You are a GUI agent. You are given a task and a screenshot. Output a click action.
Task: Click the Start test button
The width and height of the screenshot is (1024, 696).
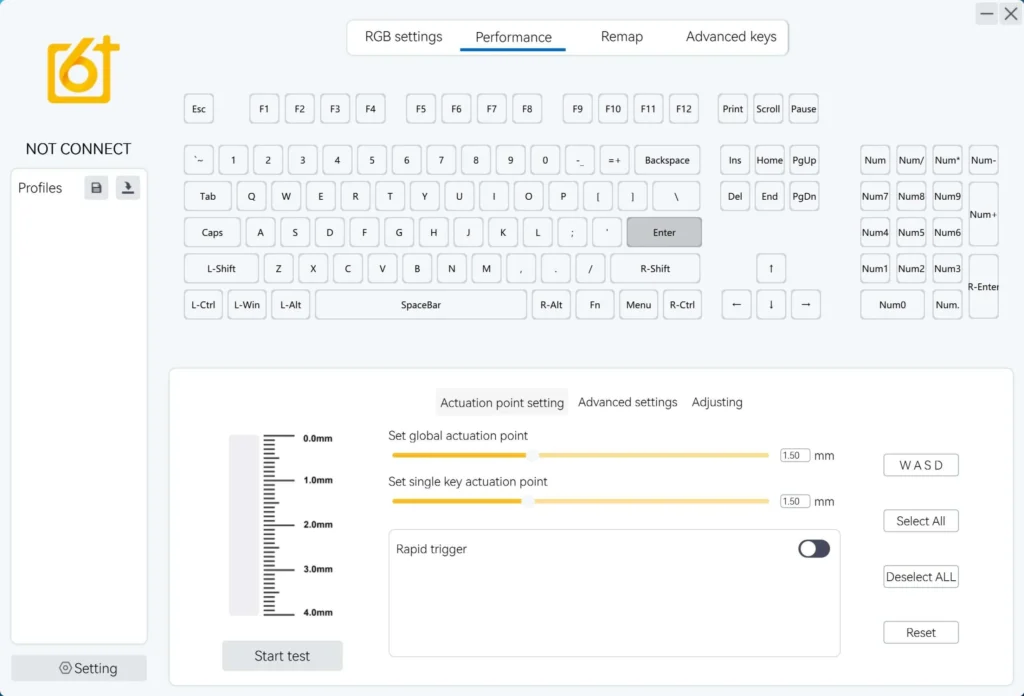tap(282, 656)
